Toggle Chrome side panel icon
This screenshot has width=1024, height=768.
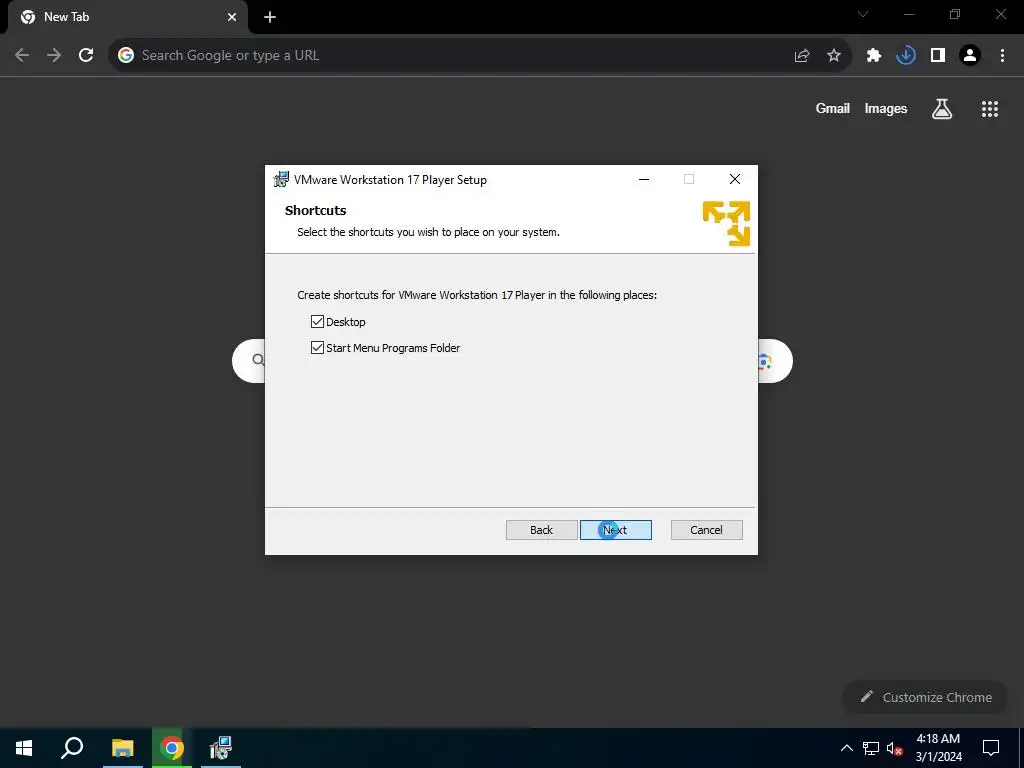click(x=938, y=56)
